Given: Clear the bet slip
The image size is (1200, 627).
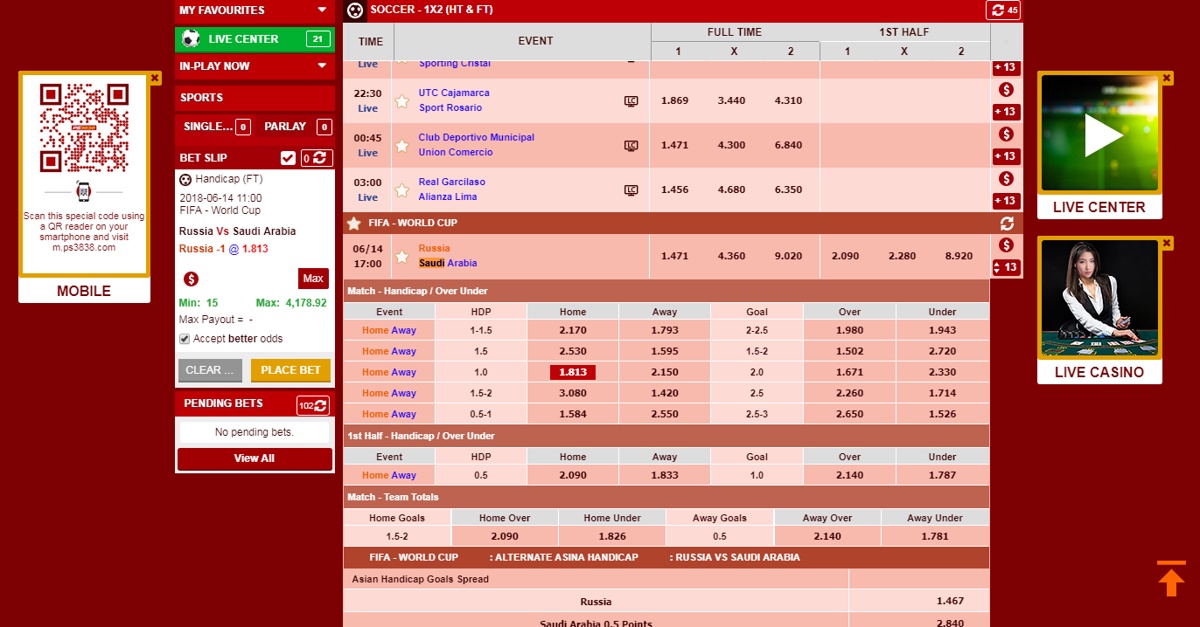Looking at the screenshot, I should 210,370.
